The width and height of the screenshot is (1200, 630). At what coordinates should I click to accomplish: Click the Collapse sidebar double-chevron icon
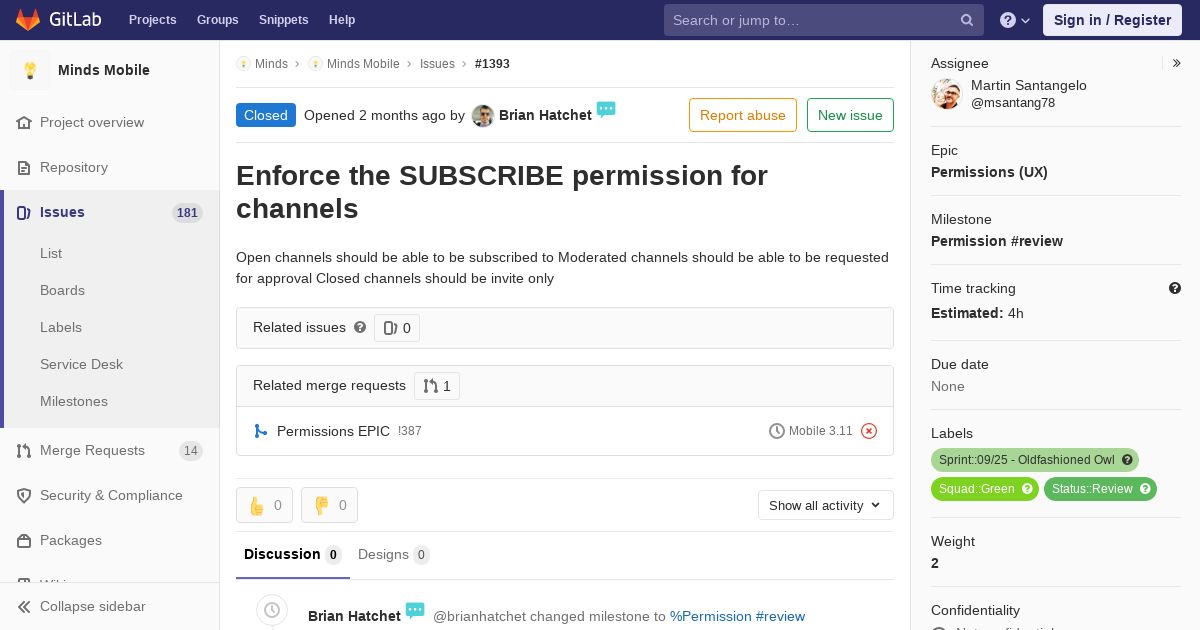pos(24,606)
